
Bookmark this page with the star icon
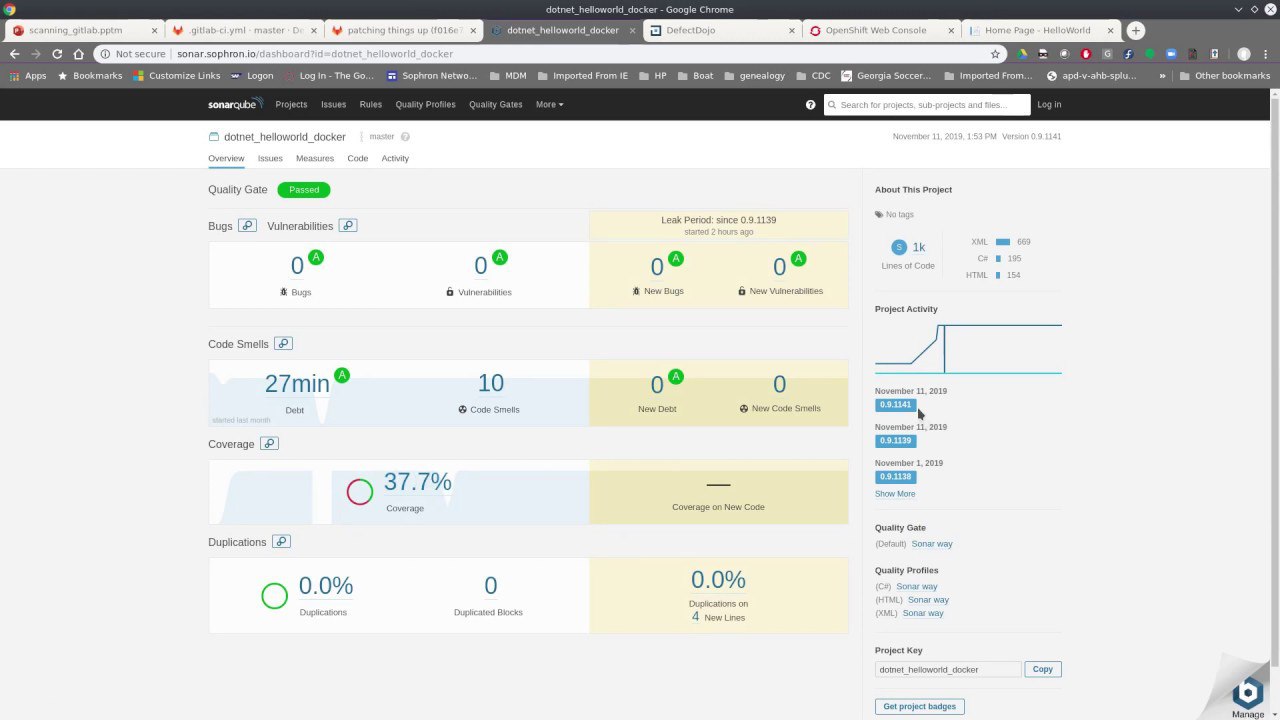(x=995, y=54)
